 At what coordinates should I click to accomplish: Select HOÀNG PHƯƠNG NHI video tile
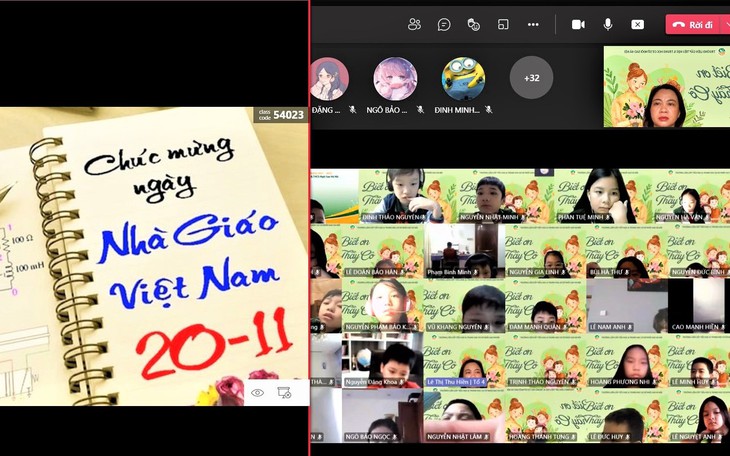click(x=627, y=361)
